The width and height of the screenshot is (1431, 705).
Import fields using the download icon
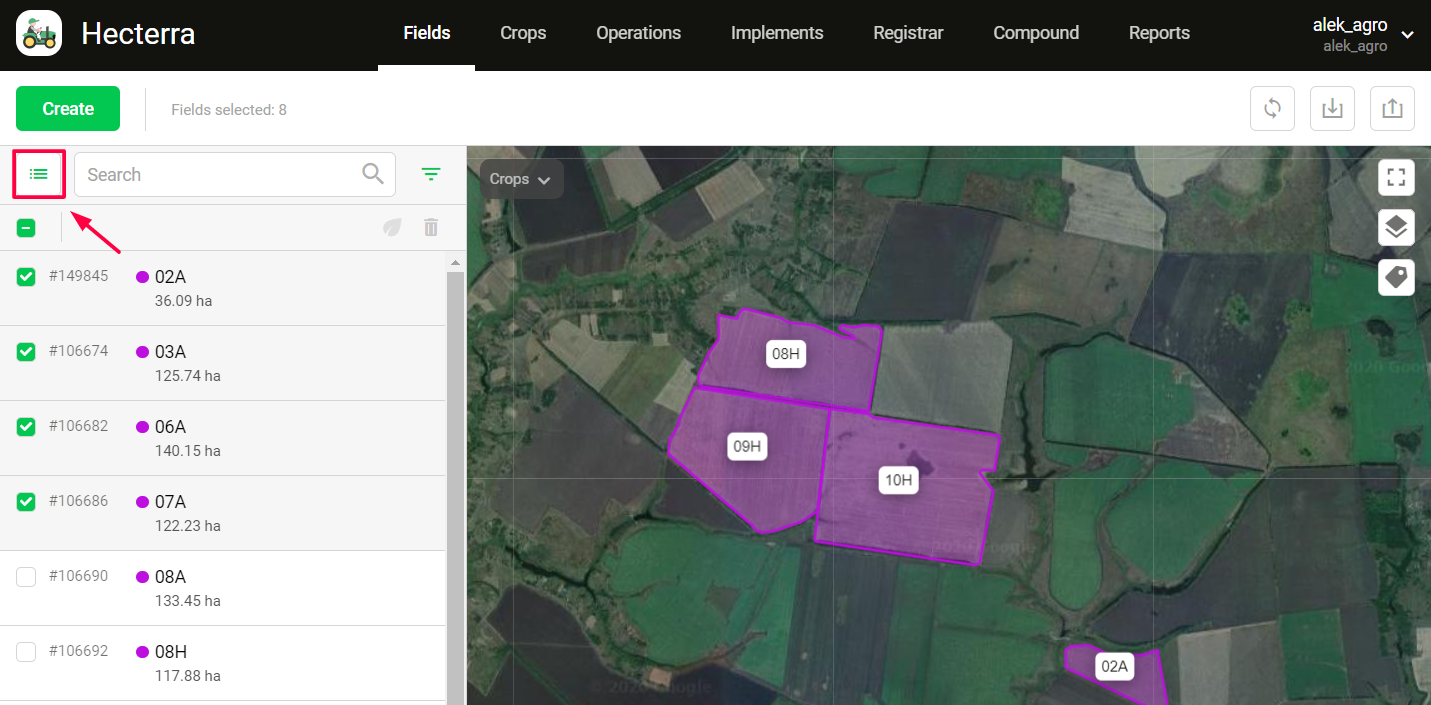(1332, 108)
